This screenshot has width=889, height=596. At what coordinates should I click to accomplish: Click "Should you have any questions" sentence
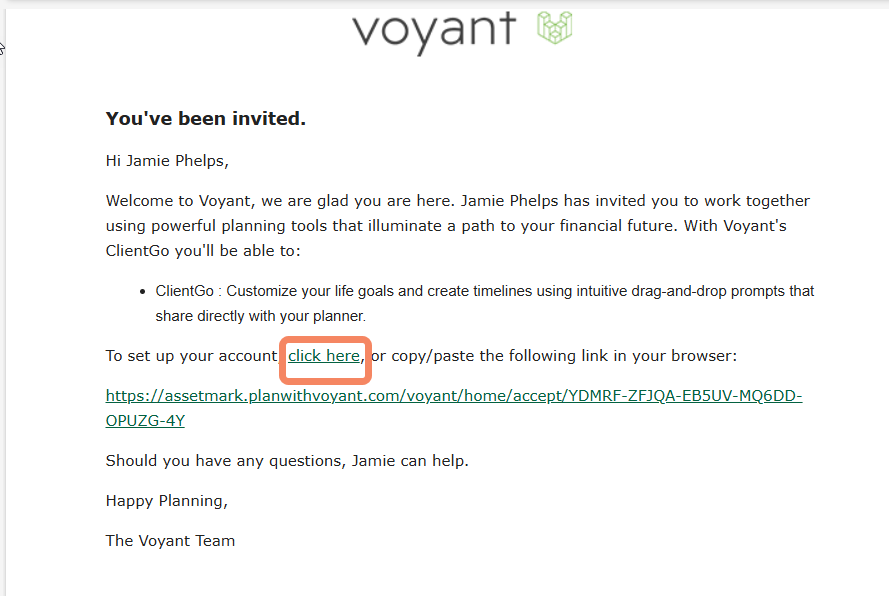click(226, 461)
